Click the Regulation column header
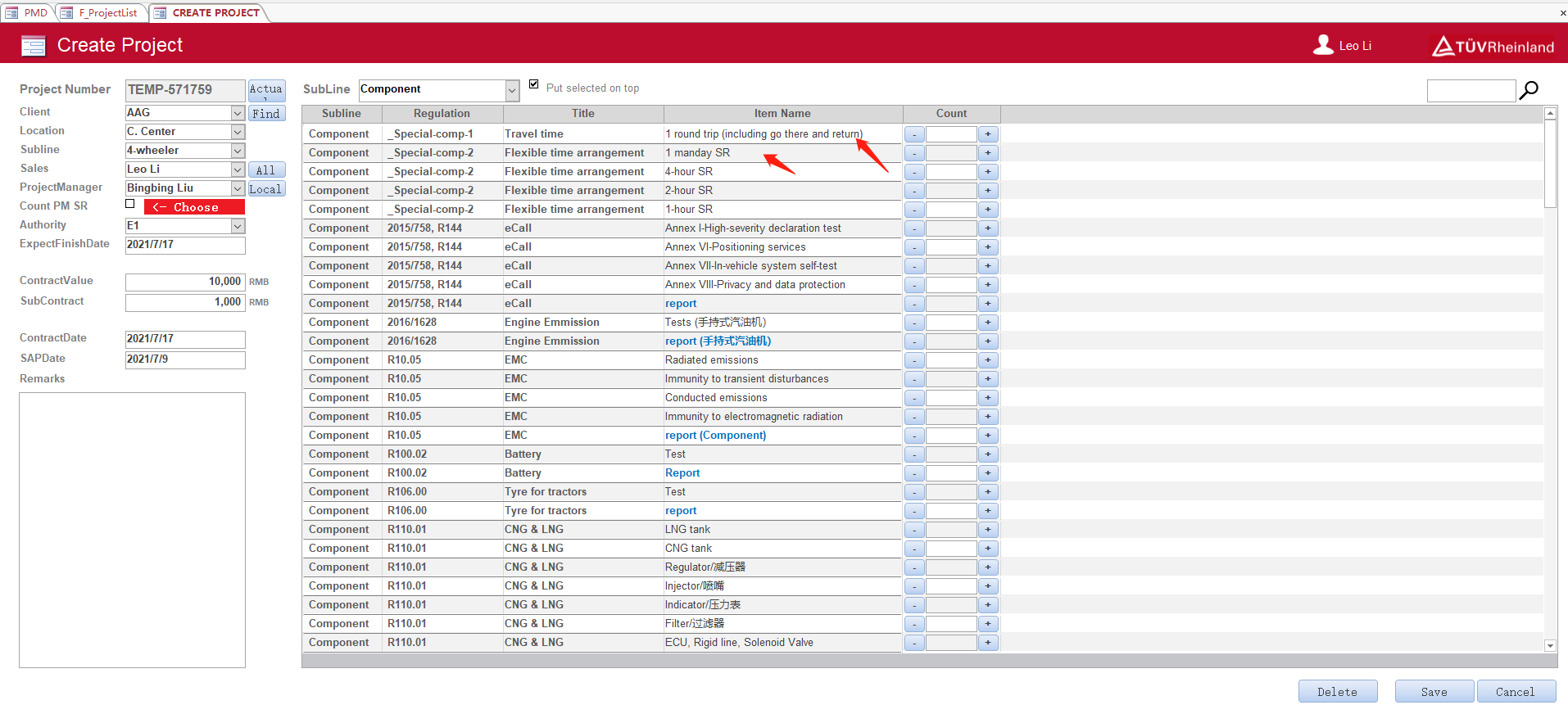Screen dimensions: 1568x705 click(x=442, y=114)
